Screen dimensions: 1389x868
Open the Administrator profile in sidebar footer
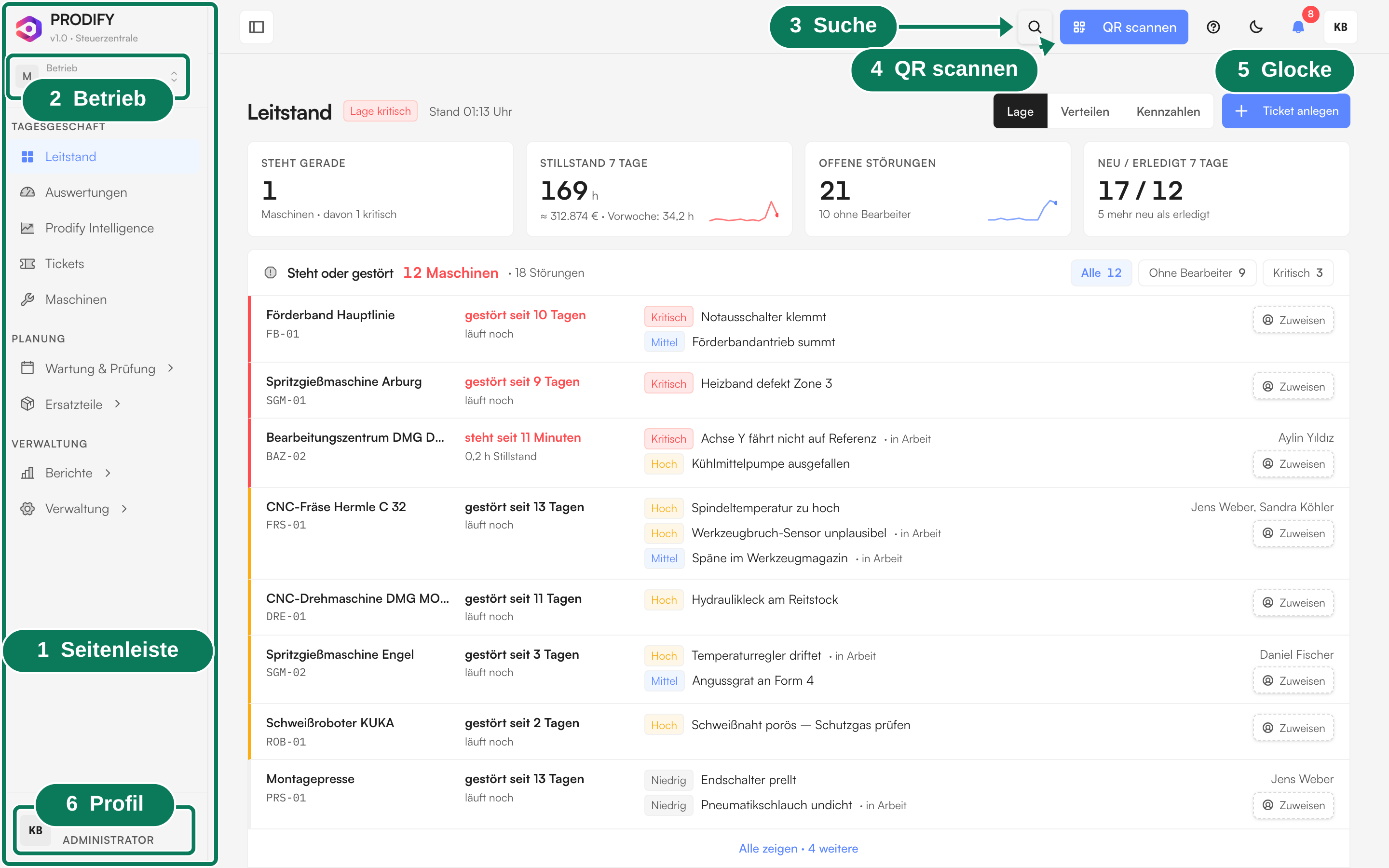pos(105,830)
